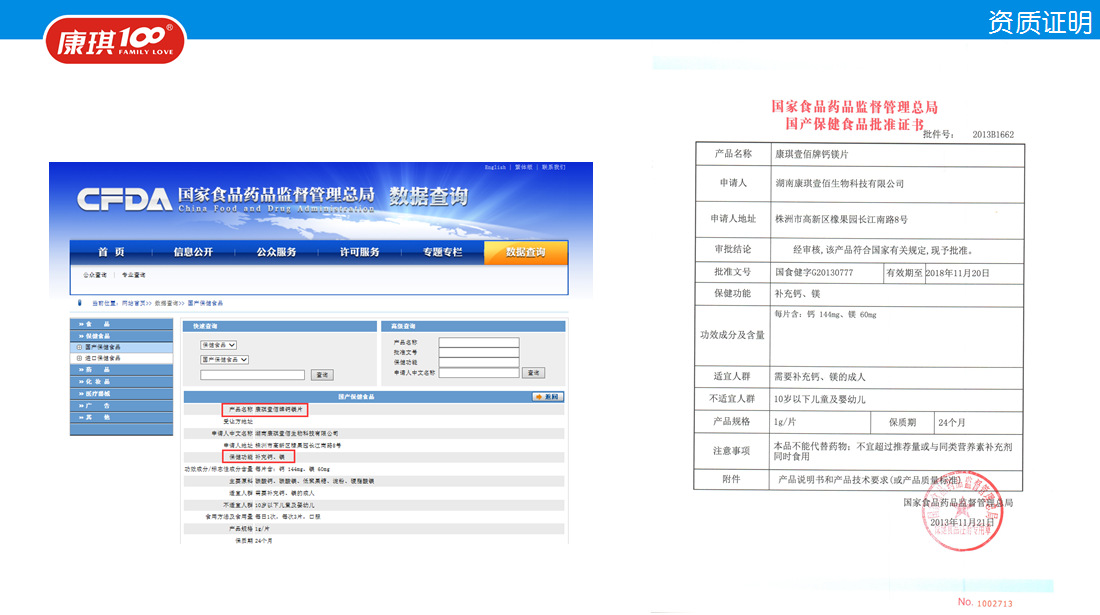Click the 网站首页 breadcrumb link
This screenshot has width=1100, height=615.
point(134,303)
